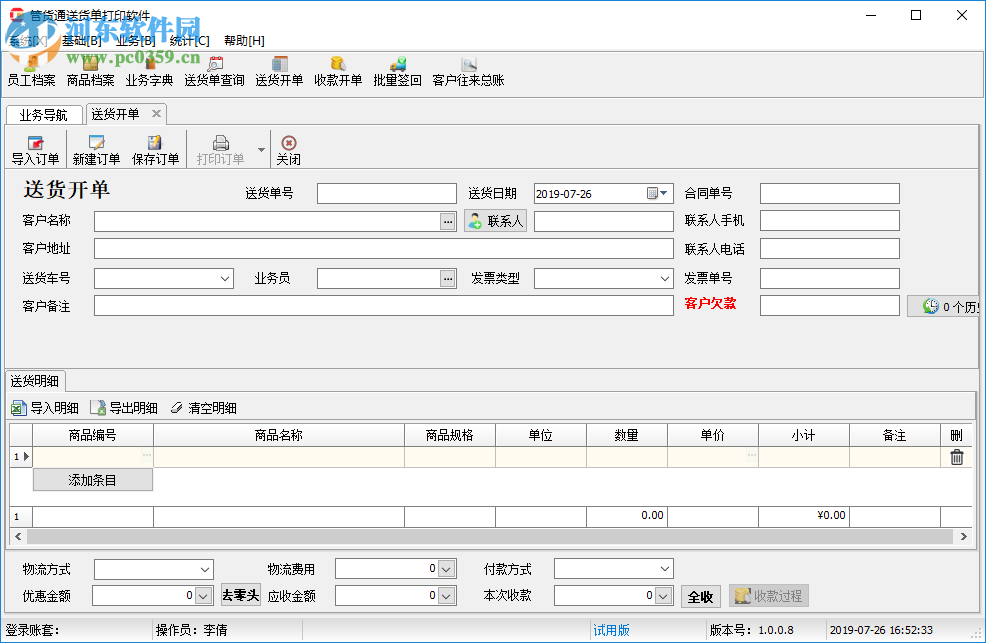Click the 业务员 ellipsis lookup button
Image resolution: width=986 pixels, height=643 pixels.
tap(448, 278)
